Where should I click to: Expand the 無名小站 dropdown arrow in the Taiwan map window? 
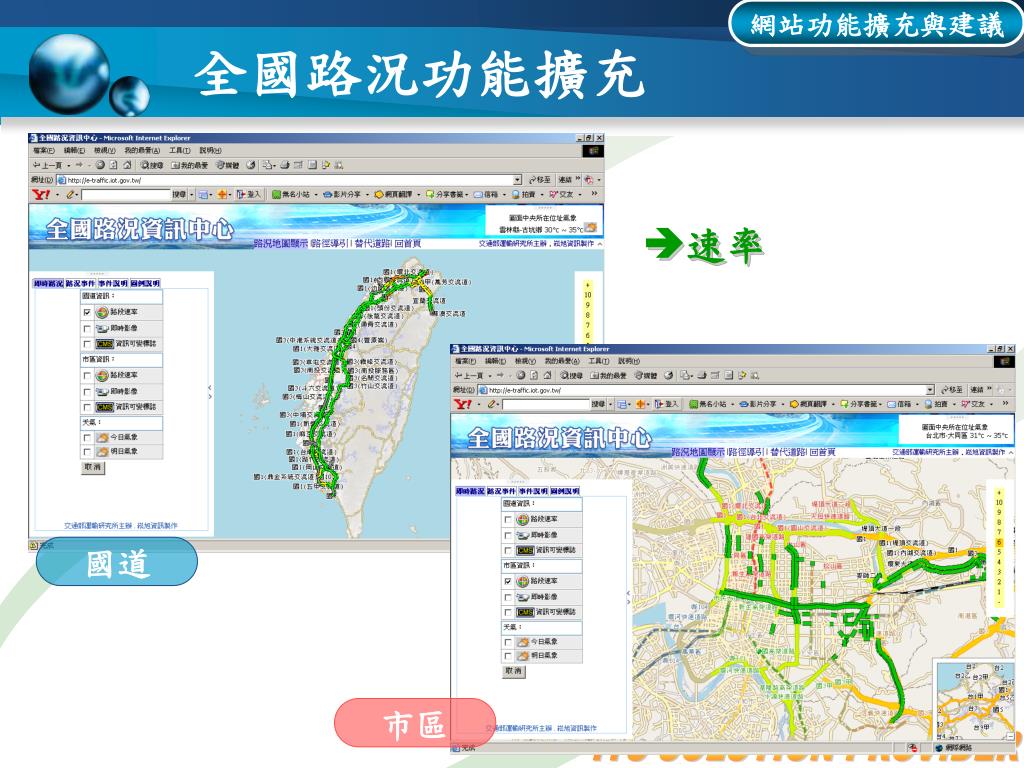316,195
